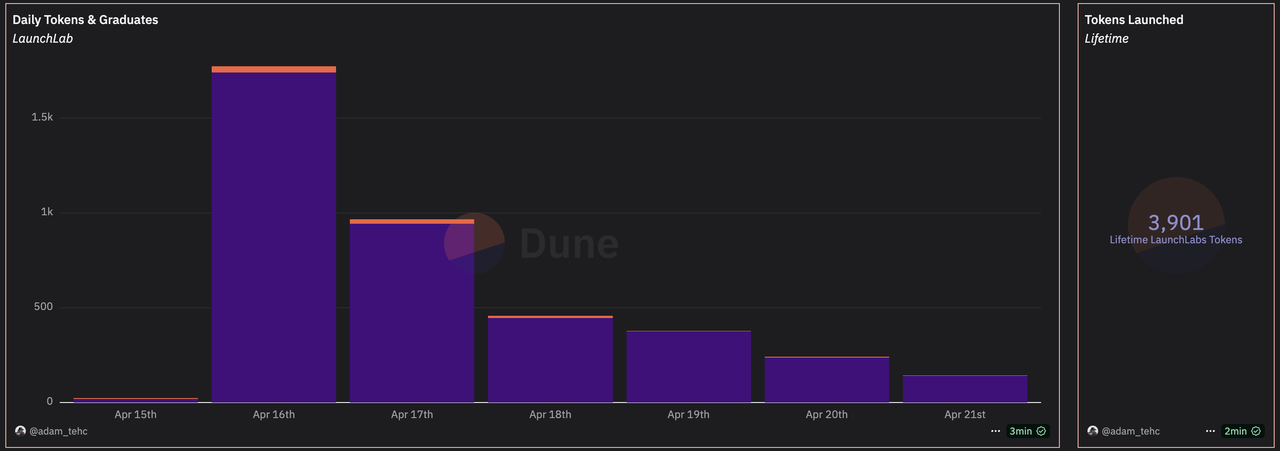
Task: Click the Daily Tokens & Graduates title
Action: pos(85,20)
